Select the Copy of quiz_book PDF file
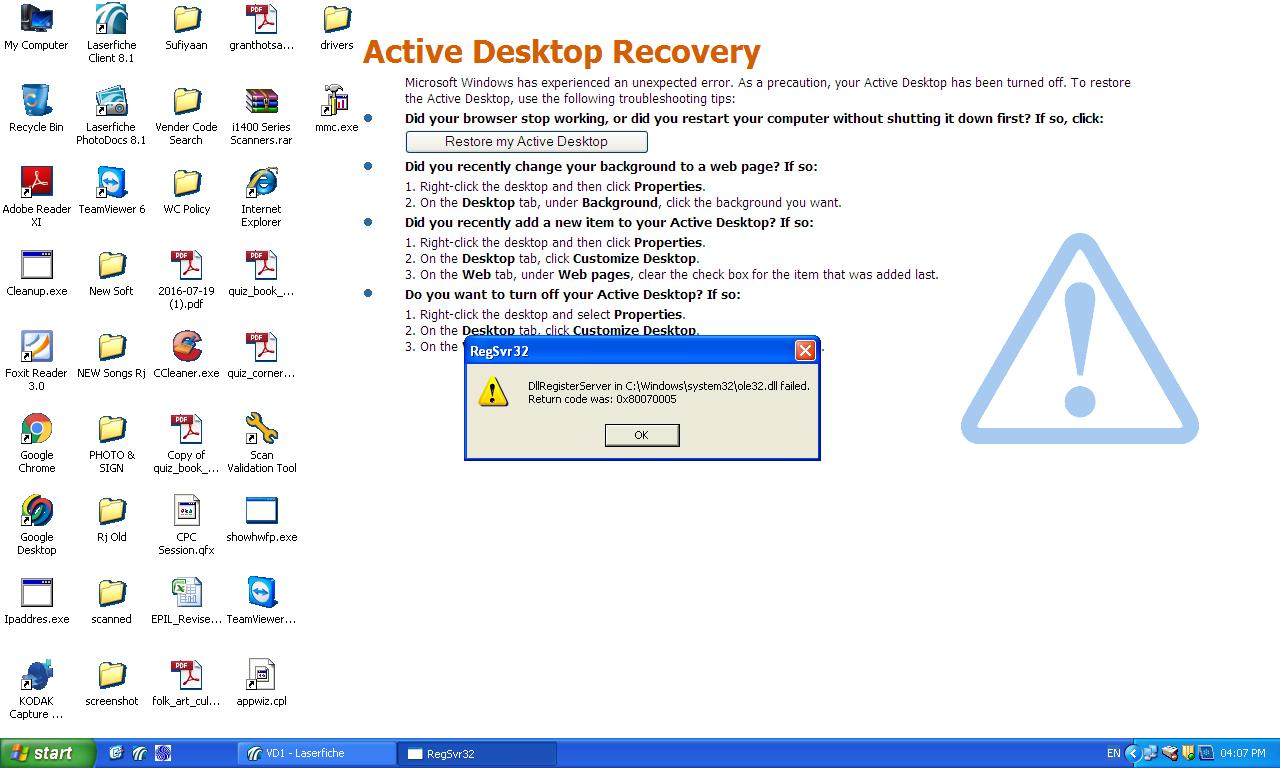The height and width of the screenshot is (768, 1280). [186, 444]
